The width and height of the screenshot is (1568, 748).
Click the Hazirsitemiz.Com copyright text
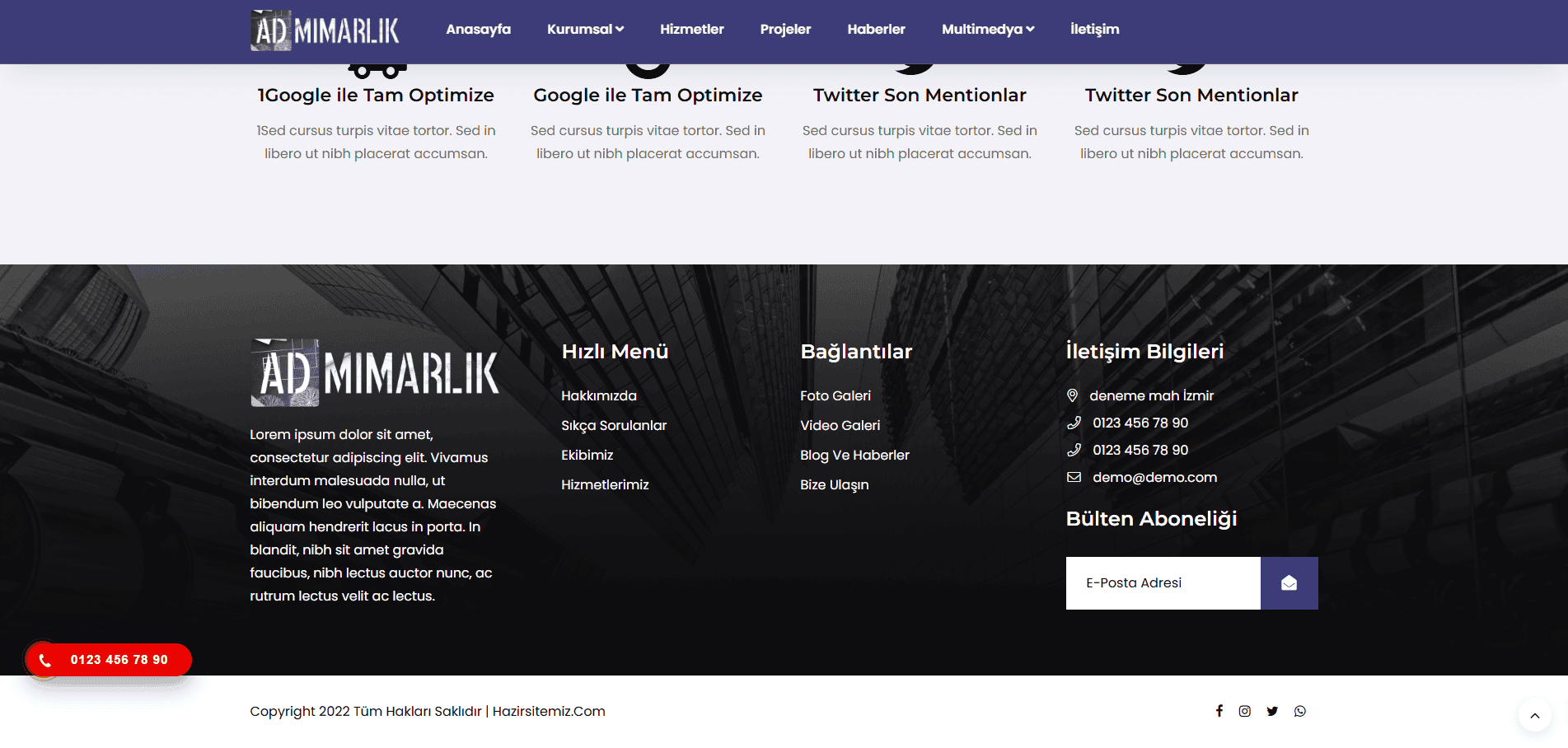(x=549, y=711)
